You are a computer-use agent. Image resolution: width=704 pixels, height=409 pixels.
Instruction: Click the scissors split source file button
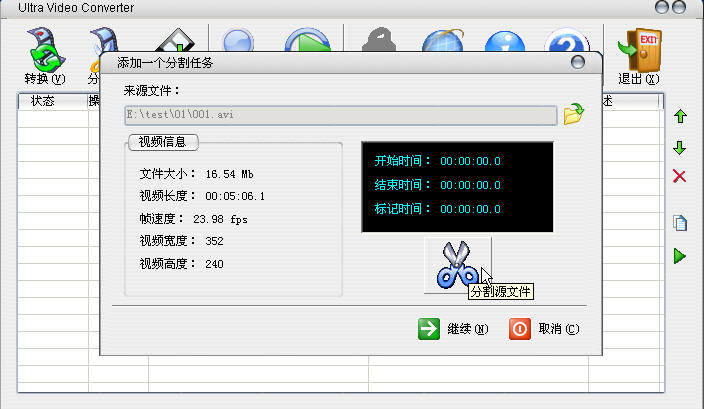point(458,265)
